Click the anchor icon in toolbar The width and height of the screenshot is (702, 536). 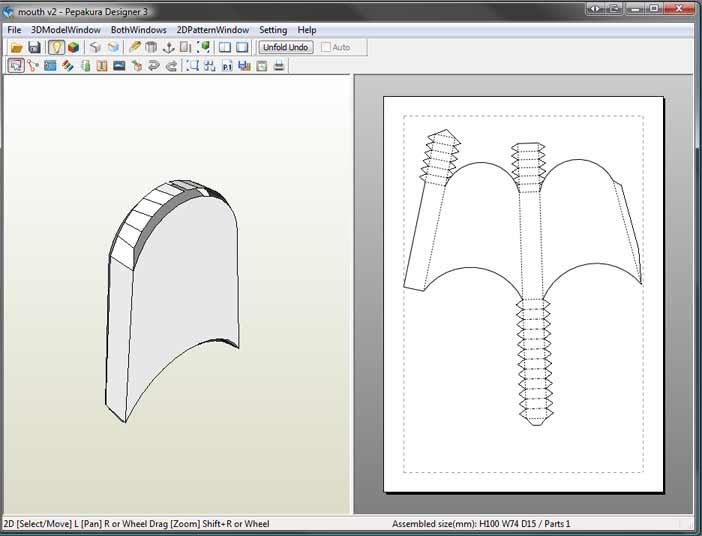168,47
